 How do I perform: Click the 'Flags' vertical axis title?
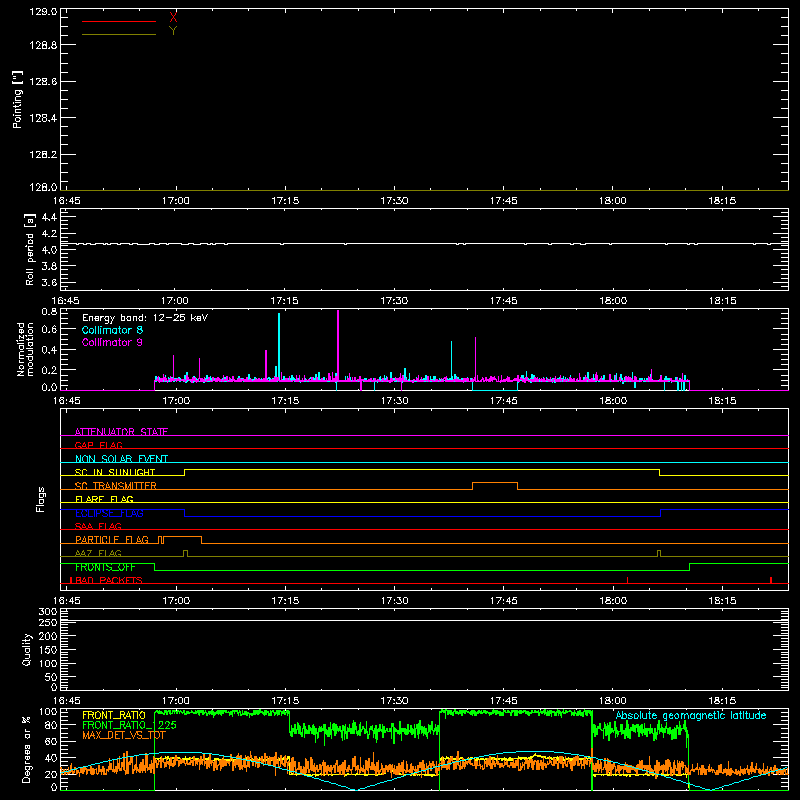pos(40,499)
